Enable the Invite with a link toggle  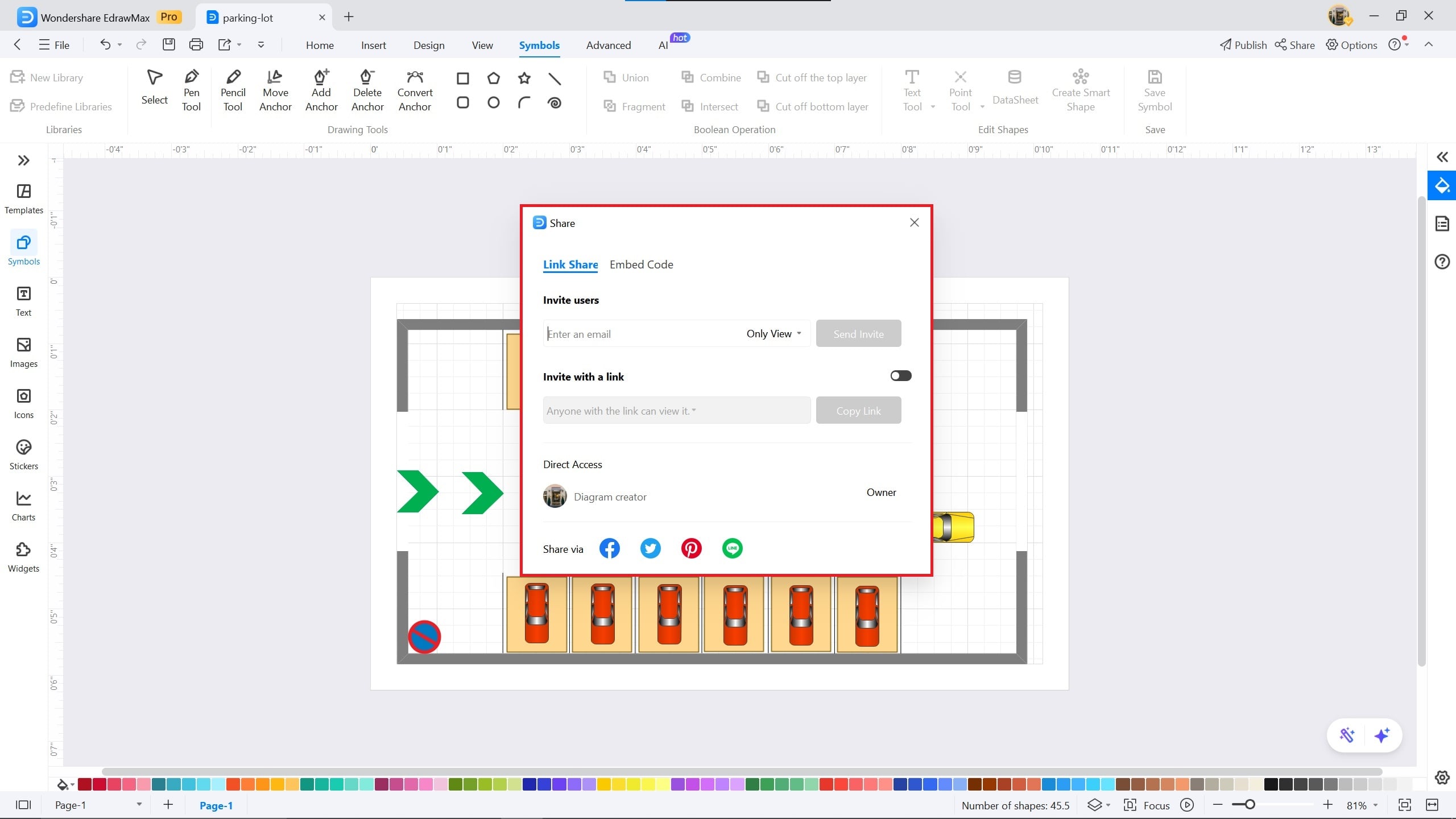pos(900,375)
